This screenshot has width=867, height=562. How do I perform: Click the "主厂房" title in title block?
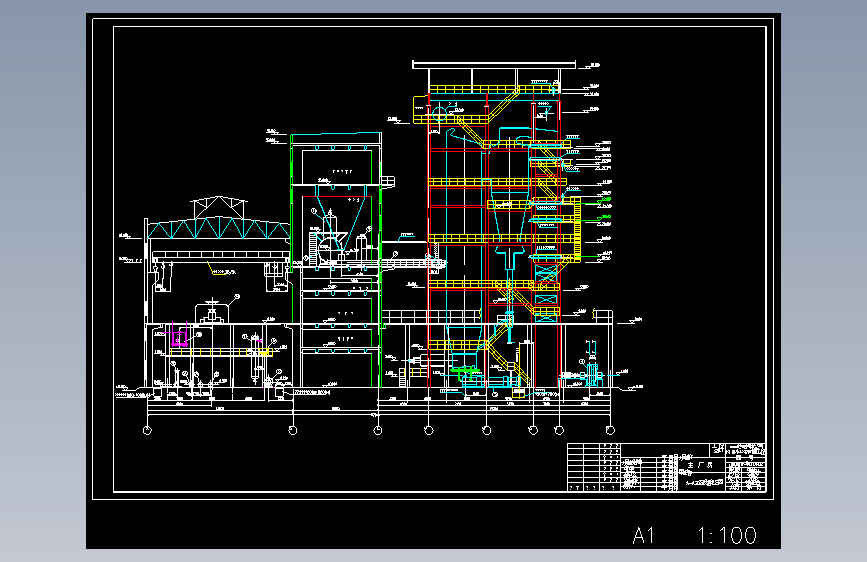[x=700, y=465]
